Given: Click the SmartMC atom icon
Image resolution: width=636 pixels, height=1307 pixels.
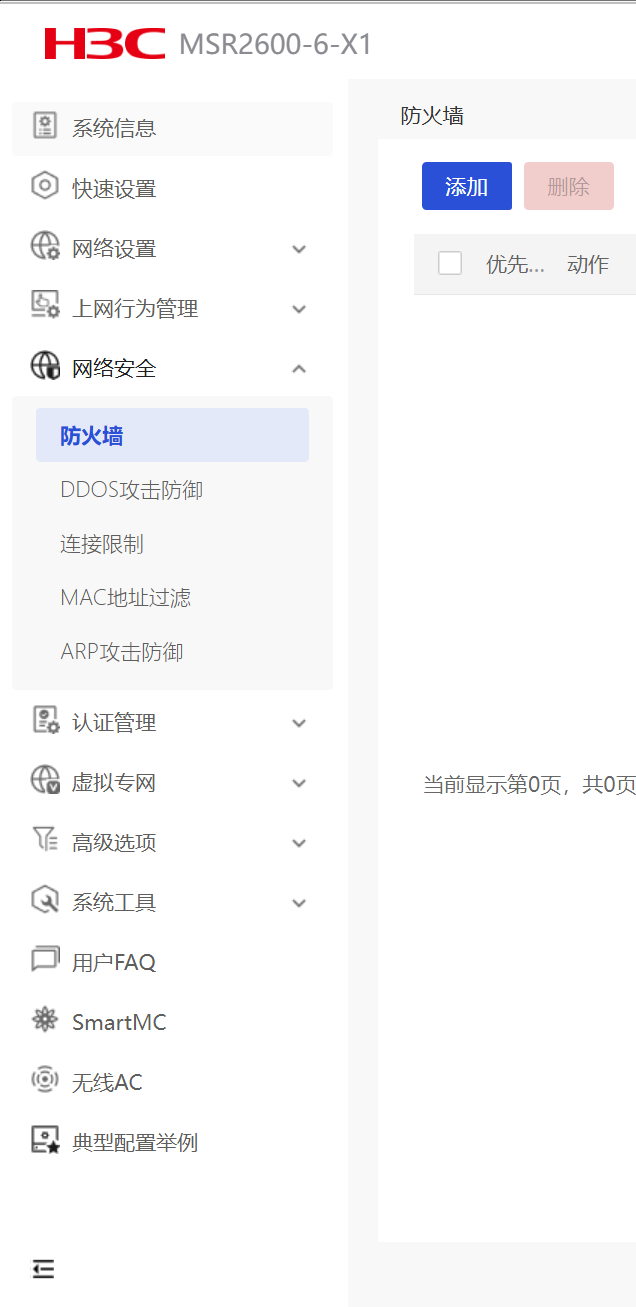Looking at the screenshot, I should pos(45,1021).
